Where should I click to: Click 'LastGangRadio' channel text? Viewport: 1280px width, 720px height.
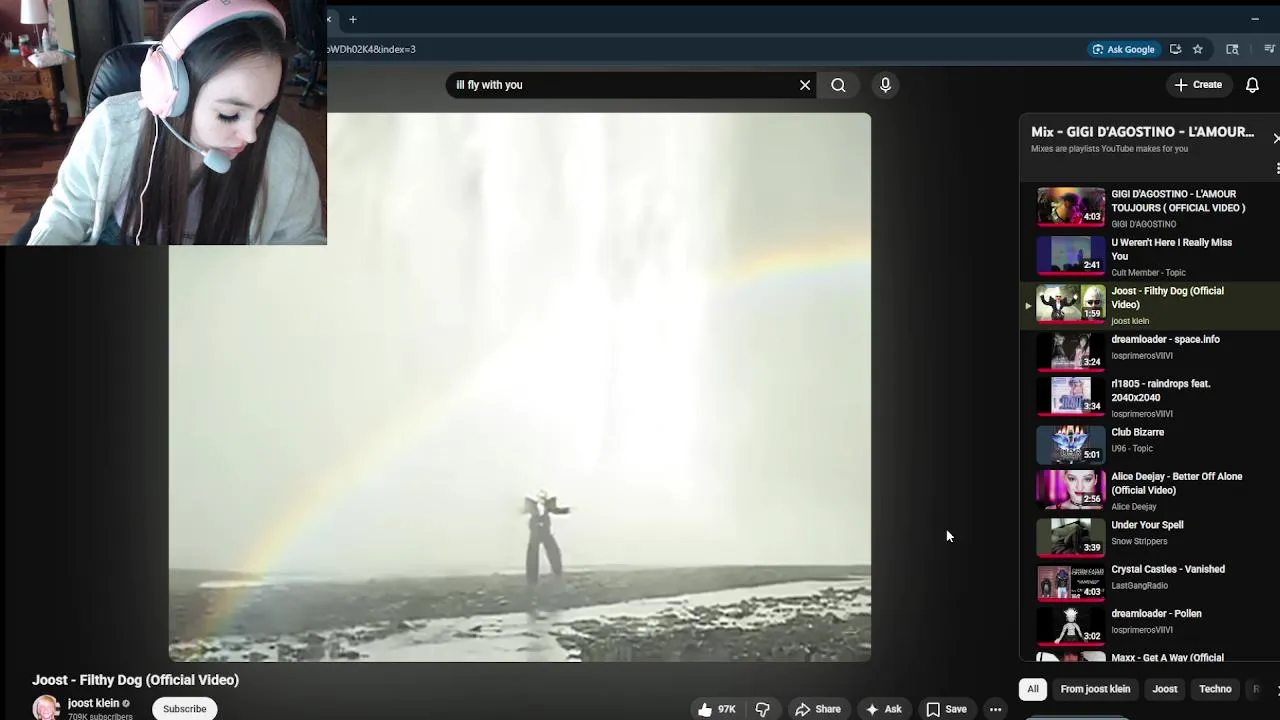tap(1140, 586)
